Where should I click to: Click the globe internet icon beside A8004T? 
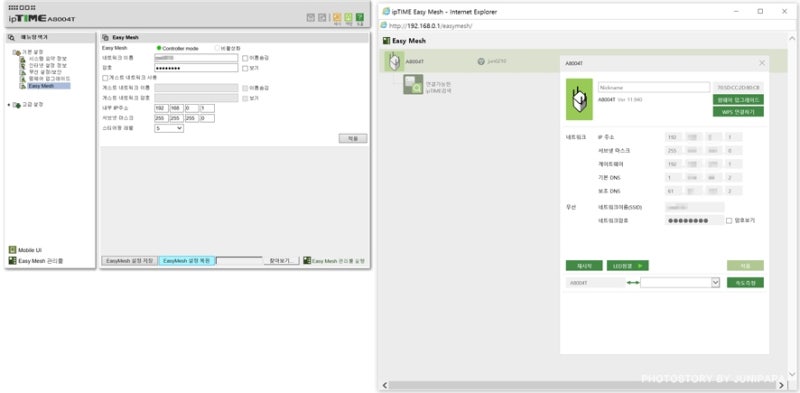[x=481, y=61]
